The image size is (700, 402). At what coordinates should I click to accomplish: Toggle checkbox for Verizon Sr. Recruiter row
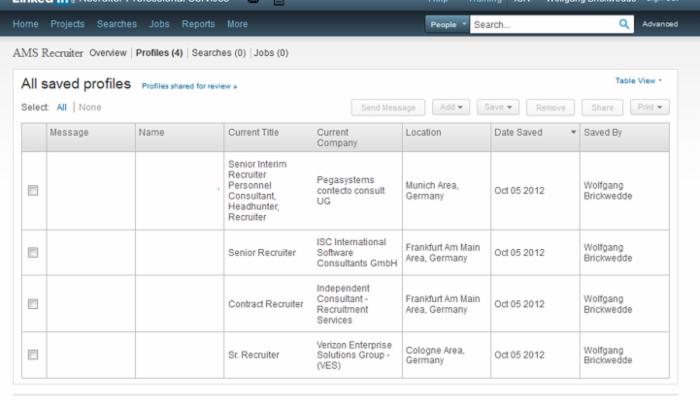tap(33, 354)
